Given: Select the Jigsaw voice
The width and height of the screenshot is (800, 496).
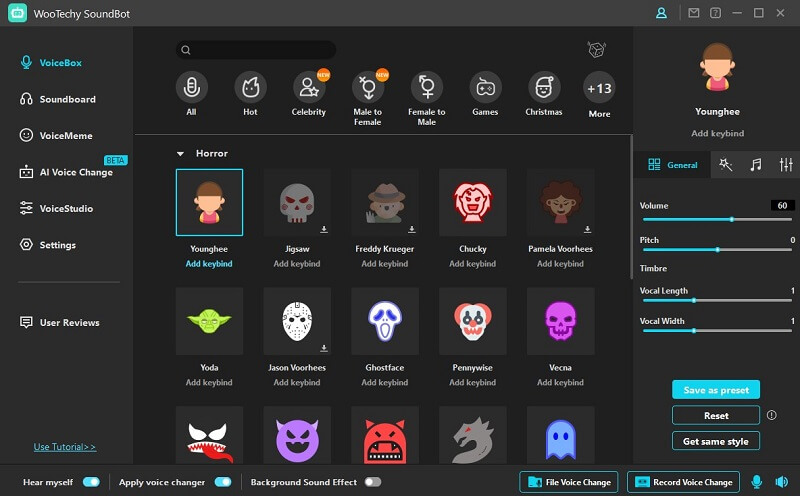Looking at the screenshot, I should tap(297, 203).
